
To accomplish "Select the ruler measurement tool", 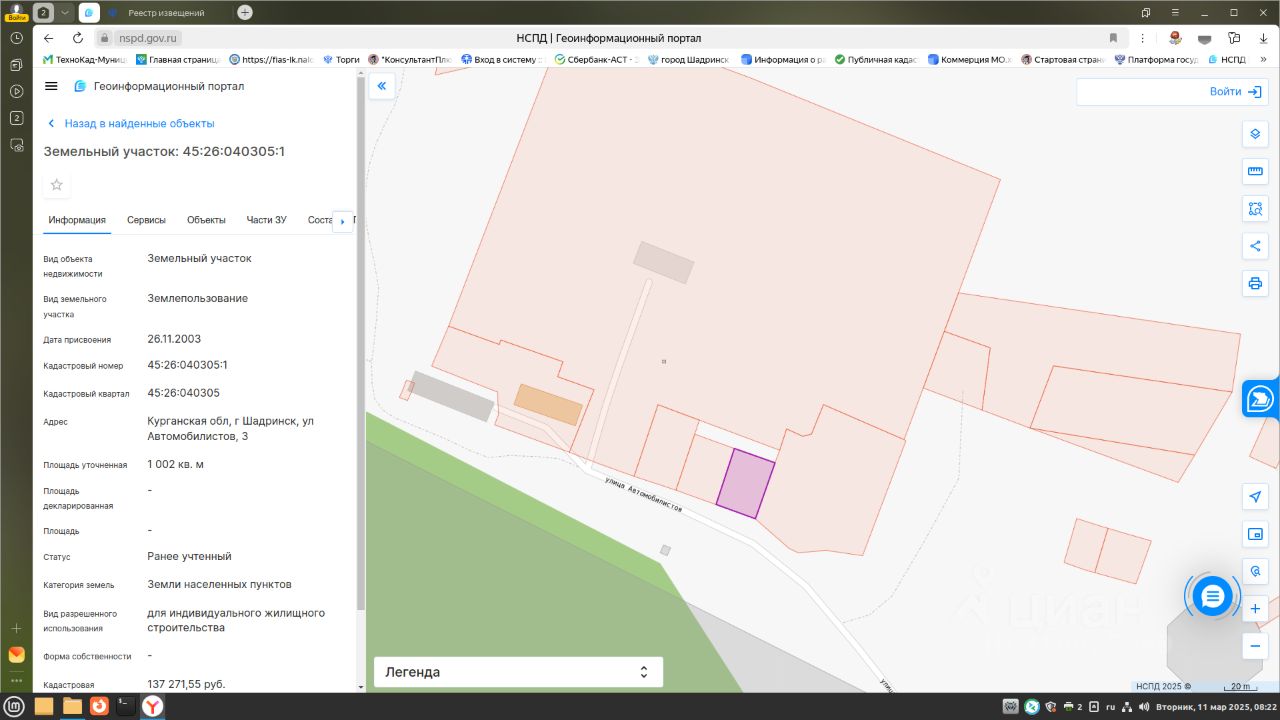I will tap(1255, 172).
